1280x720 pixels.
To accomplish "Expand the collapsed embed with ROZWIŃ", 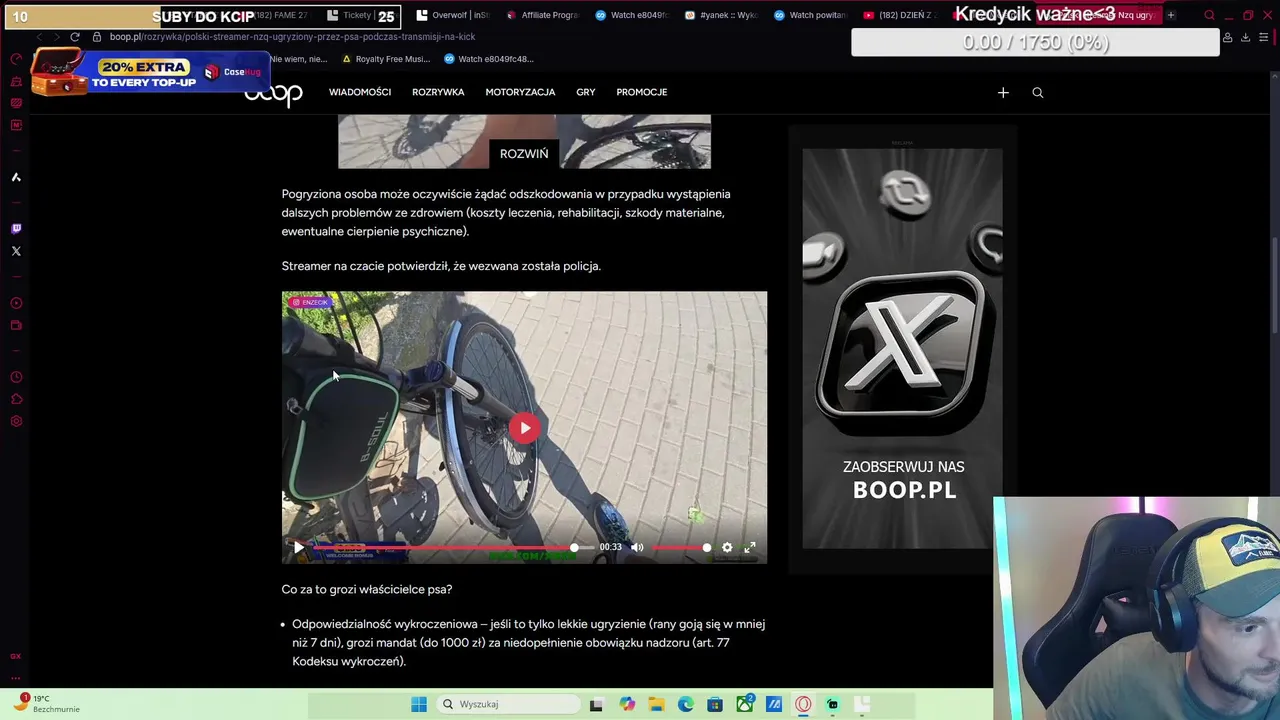I will pos(524,154).
